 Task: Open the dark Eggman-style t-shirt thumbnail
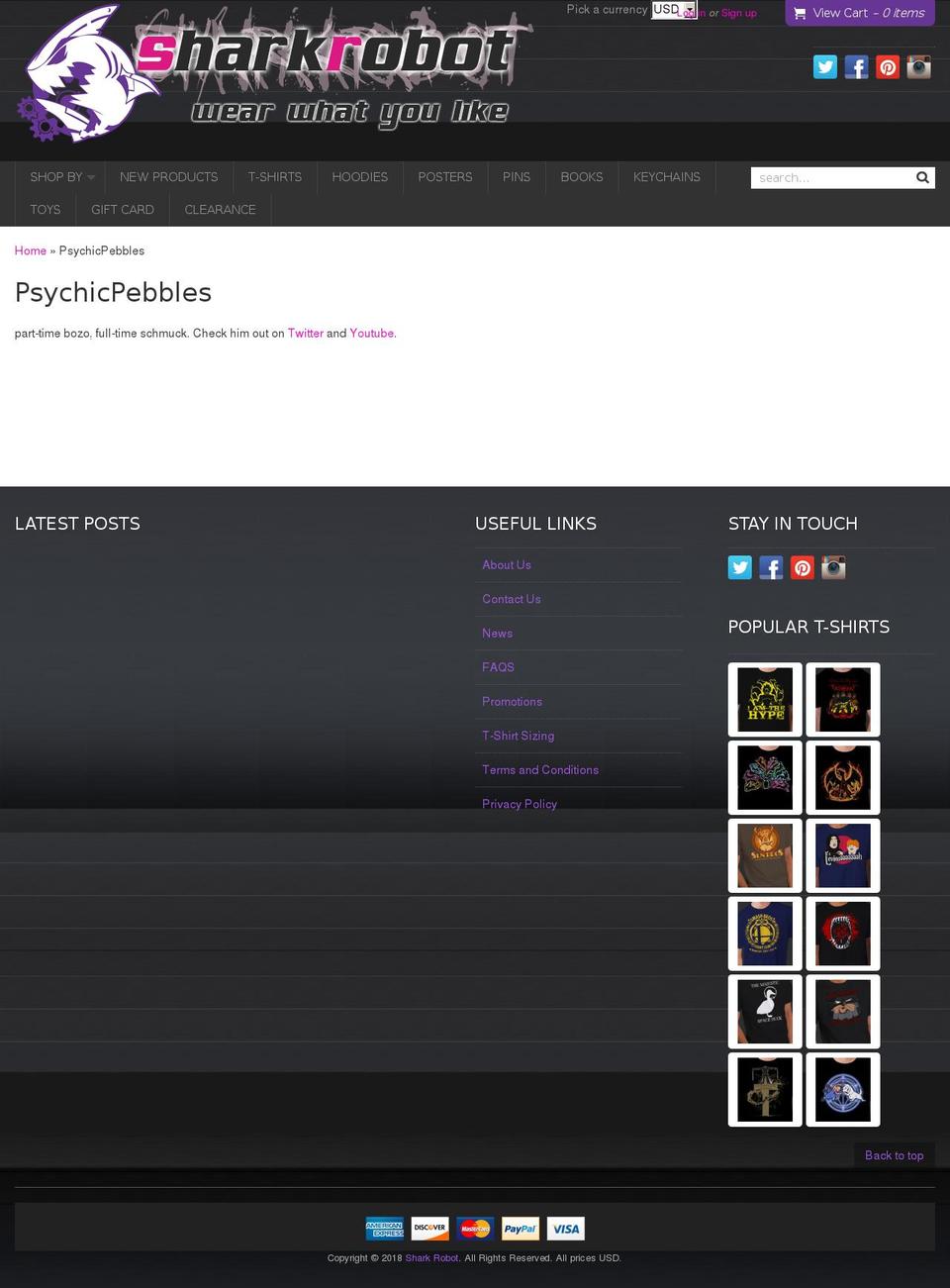[x=843, y=1012]
